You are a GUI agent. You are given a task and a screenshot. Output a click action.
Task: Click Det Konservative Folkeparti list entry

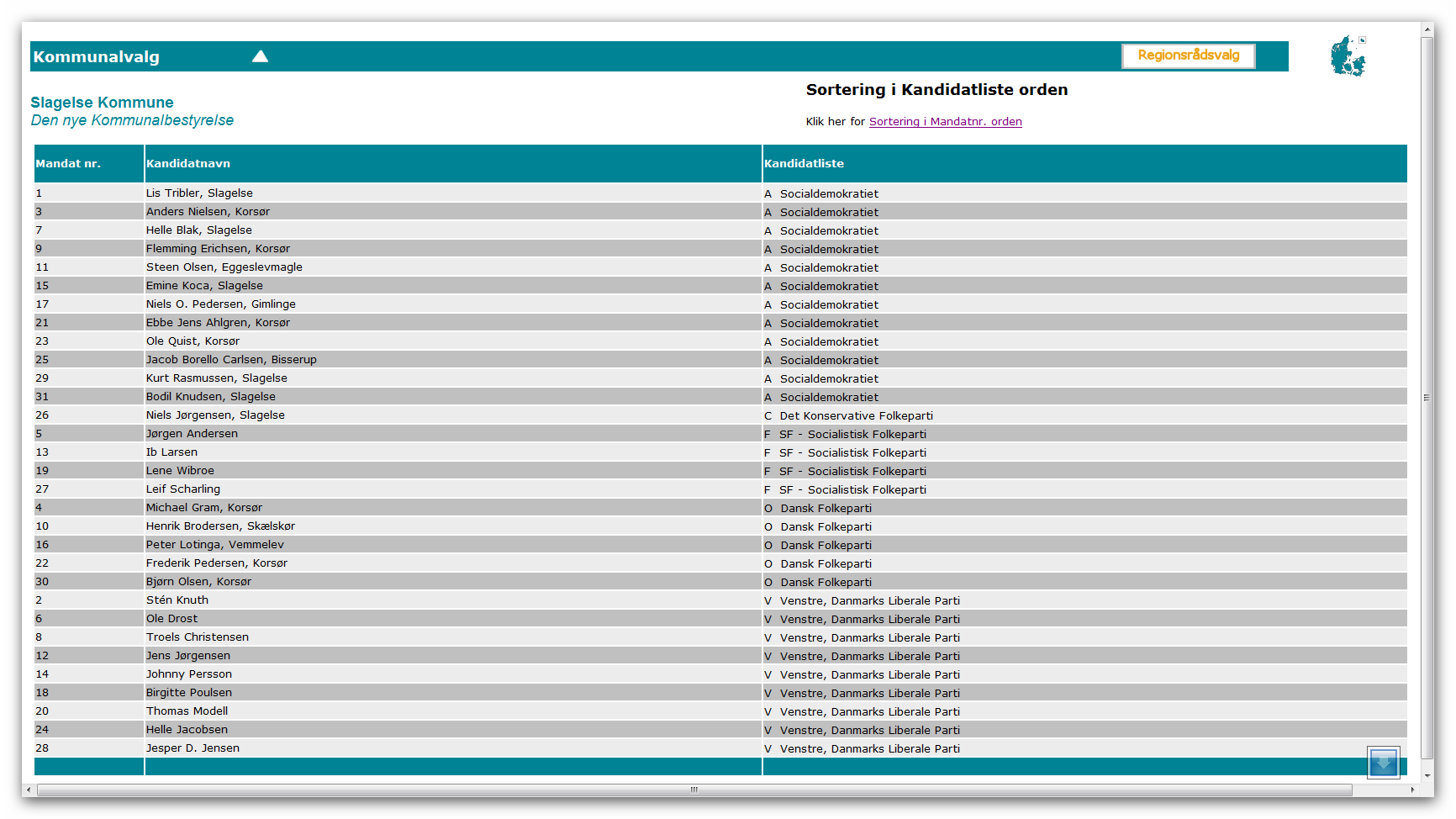tap(856, 416)
